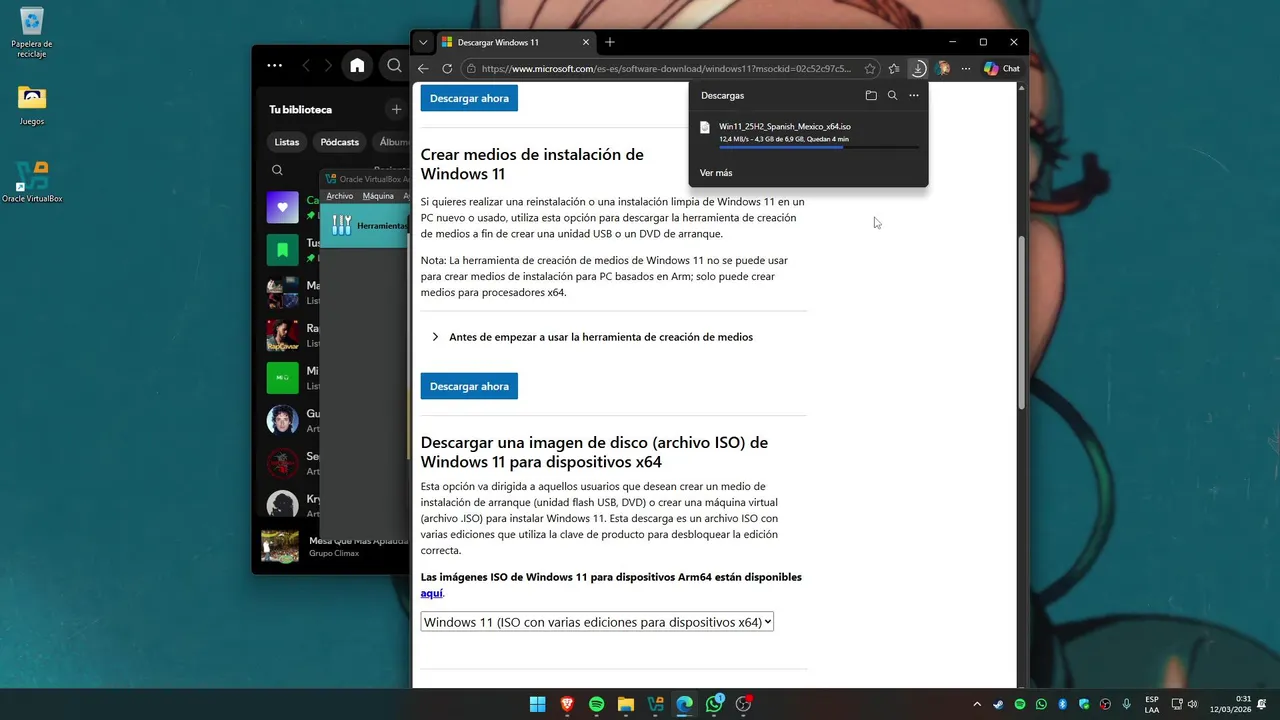1280x720 pixels.
Task: Open File Explorer from taskbar
Action: [x=626, y=704]
